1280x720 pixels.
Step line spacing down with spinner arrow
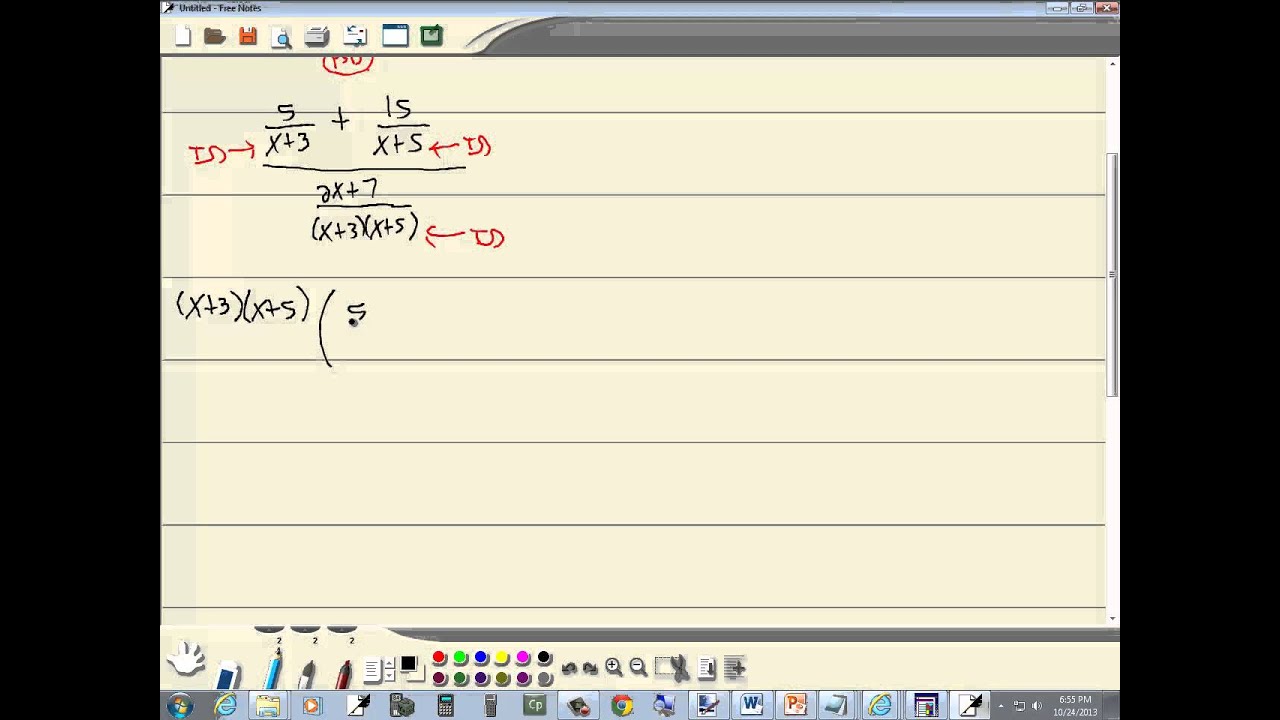pos(389,676)
